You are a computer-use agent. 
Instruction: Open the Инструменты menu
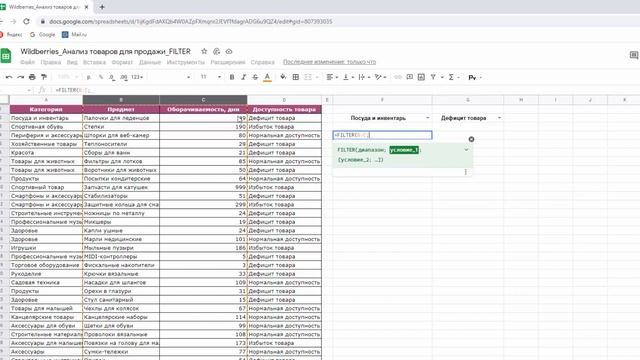186,62
